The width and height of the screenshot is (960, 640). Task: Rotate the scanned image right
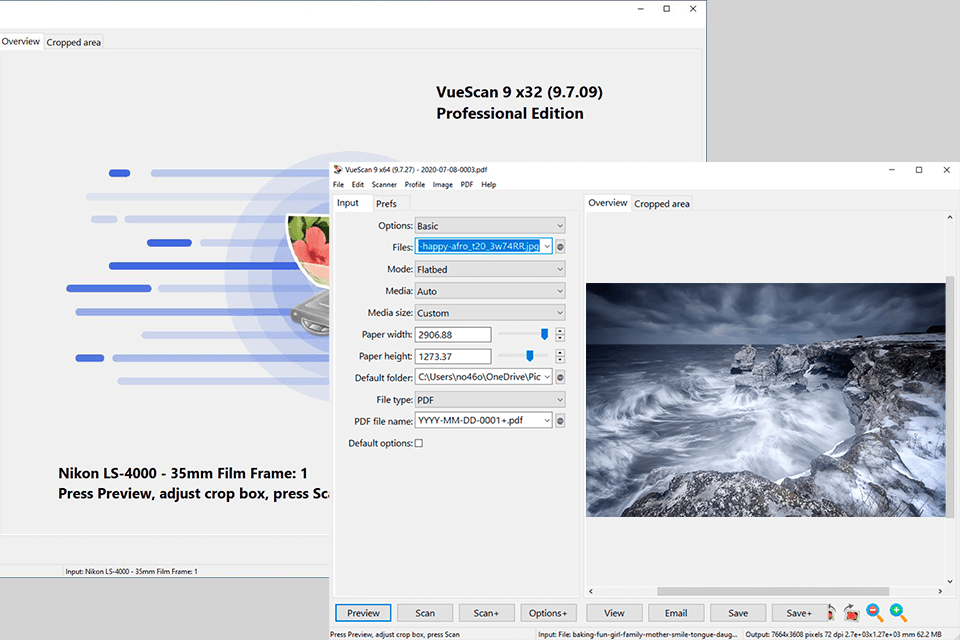[852, 613]
